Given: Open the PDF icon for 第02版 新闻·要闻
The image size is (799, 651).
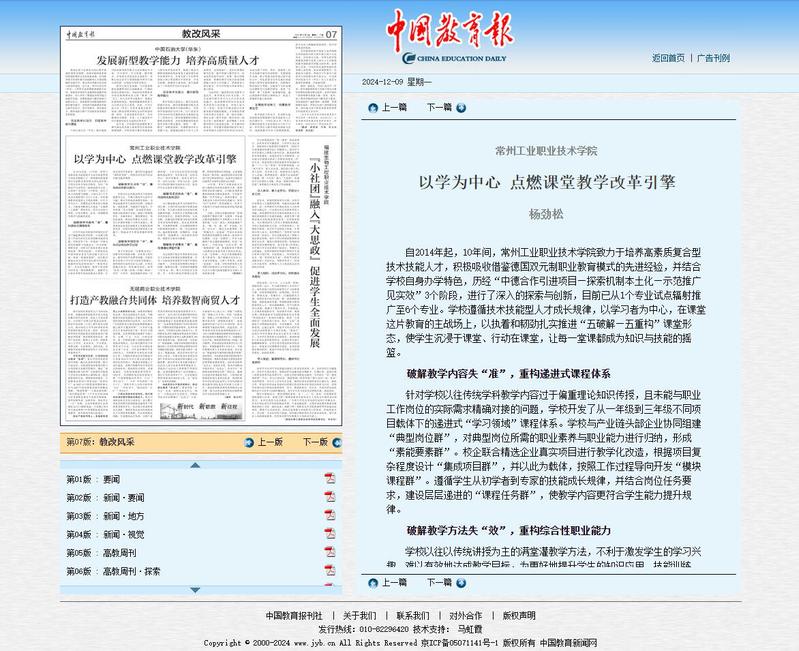Looking at the screenshot, I should pos(330,497).
